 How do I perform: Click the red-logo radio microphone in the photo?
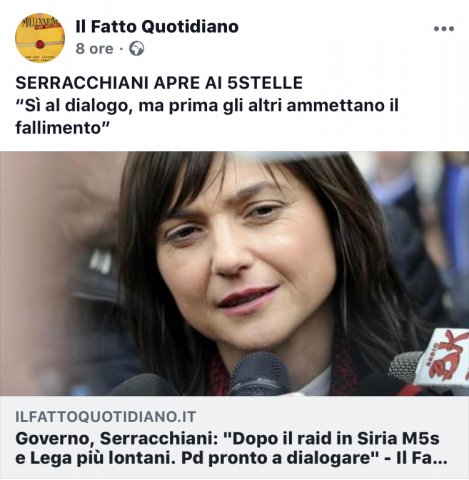(433, 362)
